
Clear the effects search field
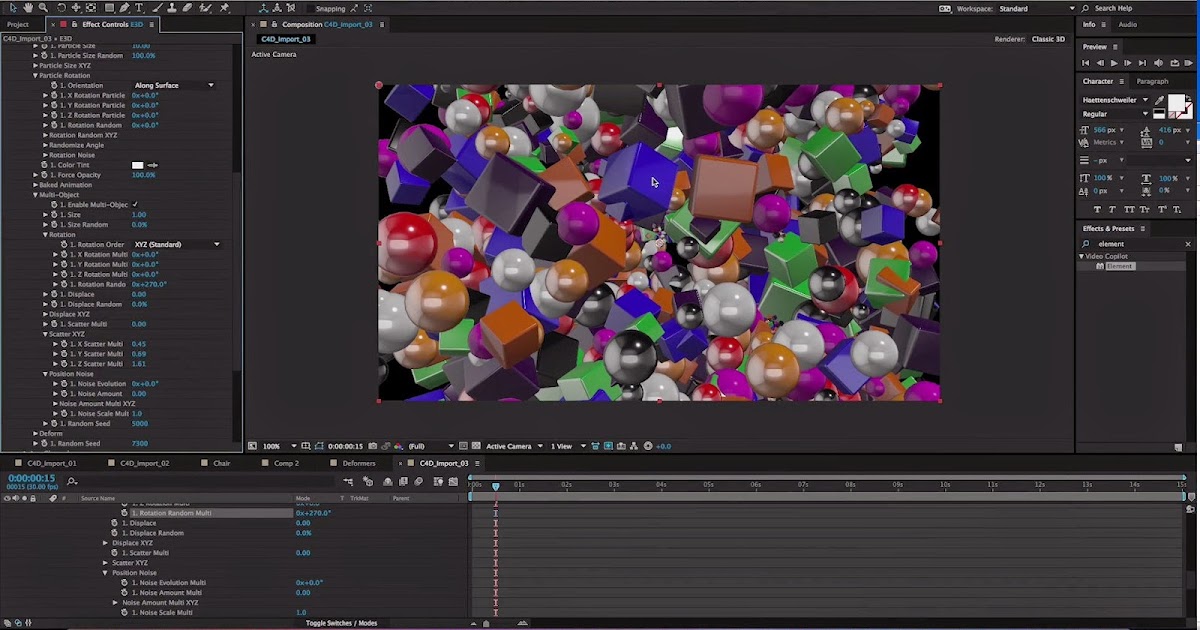(1188, 244)
